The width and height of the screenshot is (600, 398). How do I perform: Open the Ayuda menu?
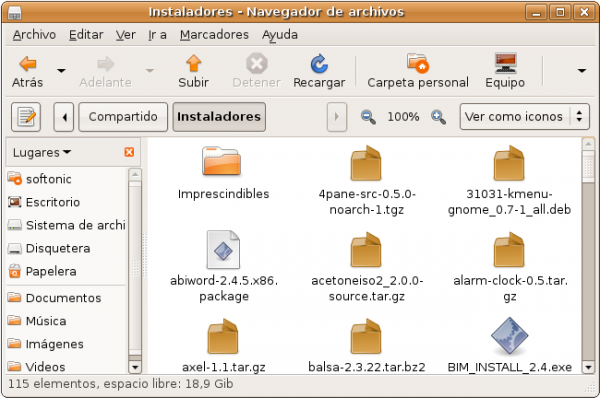click(280, 35)
